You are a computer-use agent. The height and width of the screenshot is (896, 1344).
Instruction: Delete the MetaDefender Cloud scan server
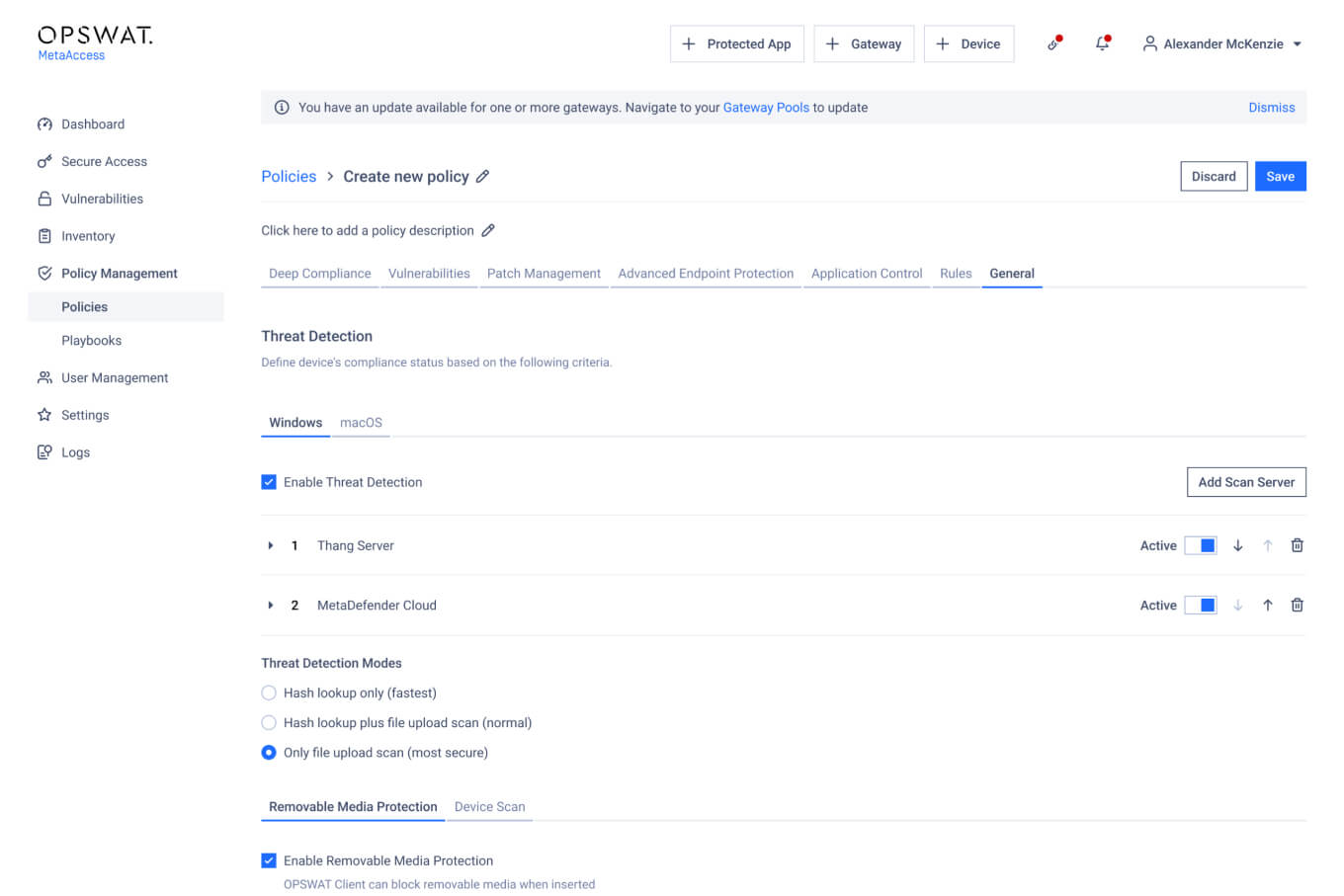pos(1297,606)
